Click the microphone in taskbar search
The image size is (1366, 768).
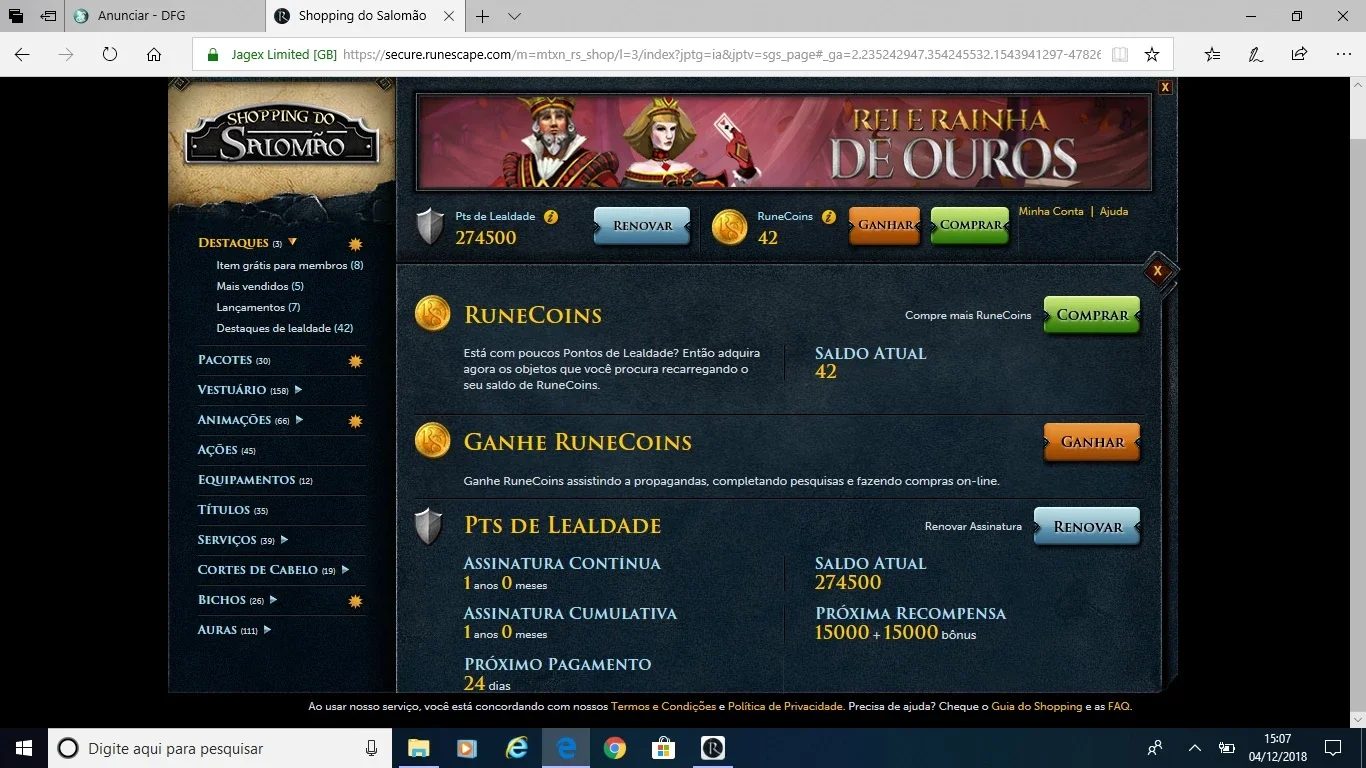point(372,748)
